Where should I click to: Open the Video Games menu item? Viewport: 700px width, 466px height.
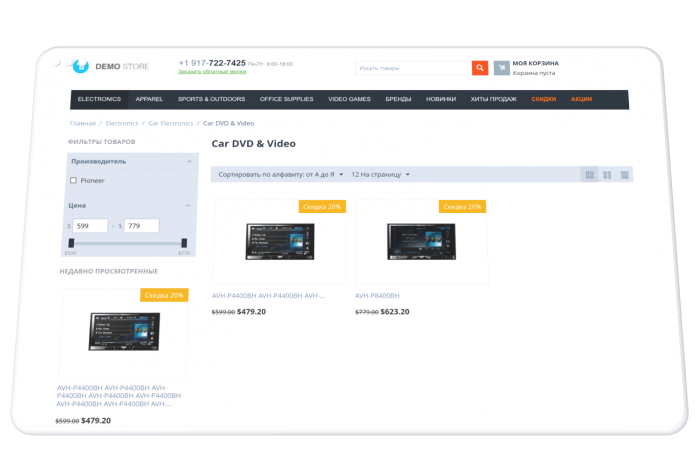[x=350, y=99]
